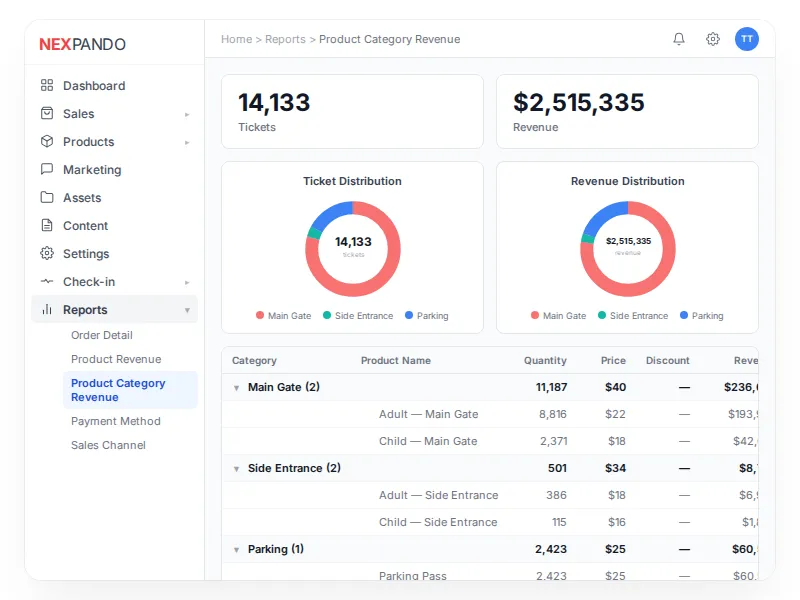Image resolution: width=800 pixels, height=600 pixels.
Task: Open the Settings menu item
Action: click(114, 254)
